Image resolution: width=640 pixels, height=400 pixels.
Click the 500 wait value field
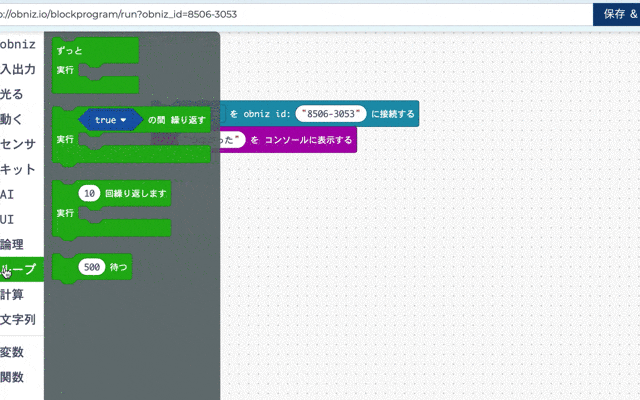coord(92,267)
